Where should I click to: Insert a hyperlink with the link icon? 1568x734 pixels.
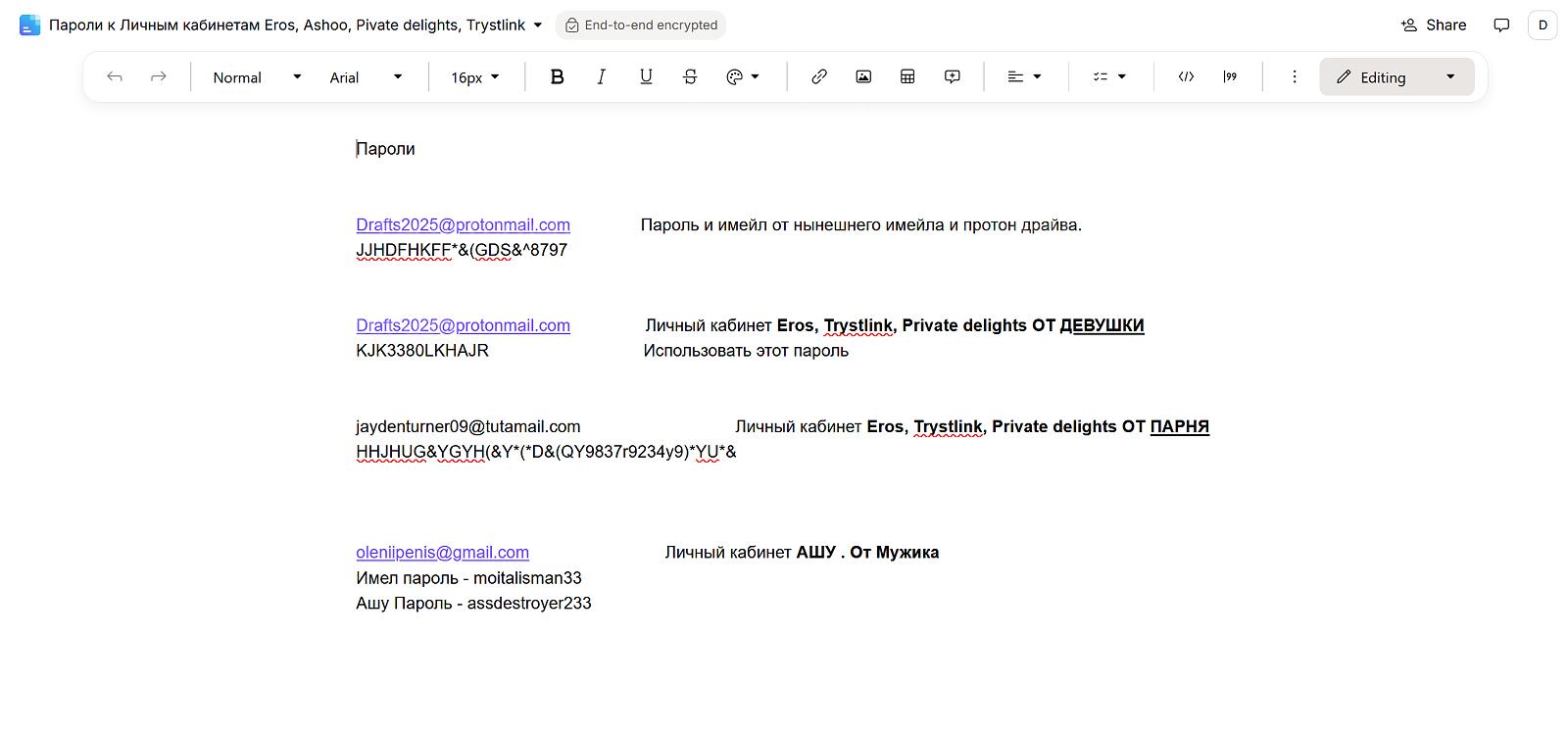click(819, 77)
